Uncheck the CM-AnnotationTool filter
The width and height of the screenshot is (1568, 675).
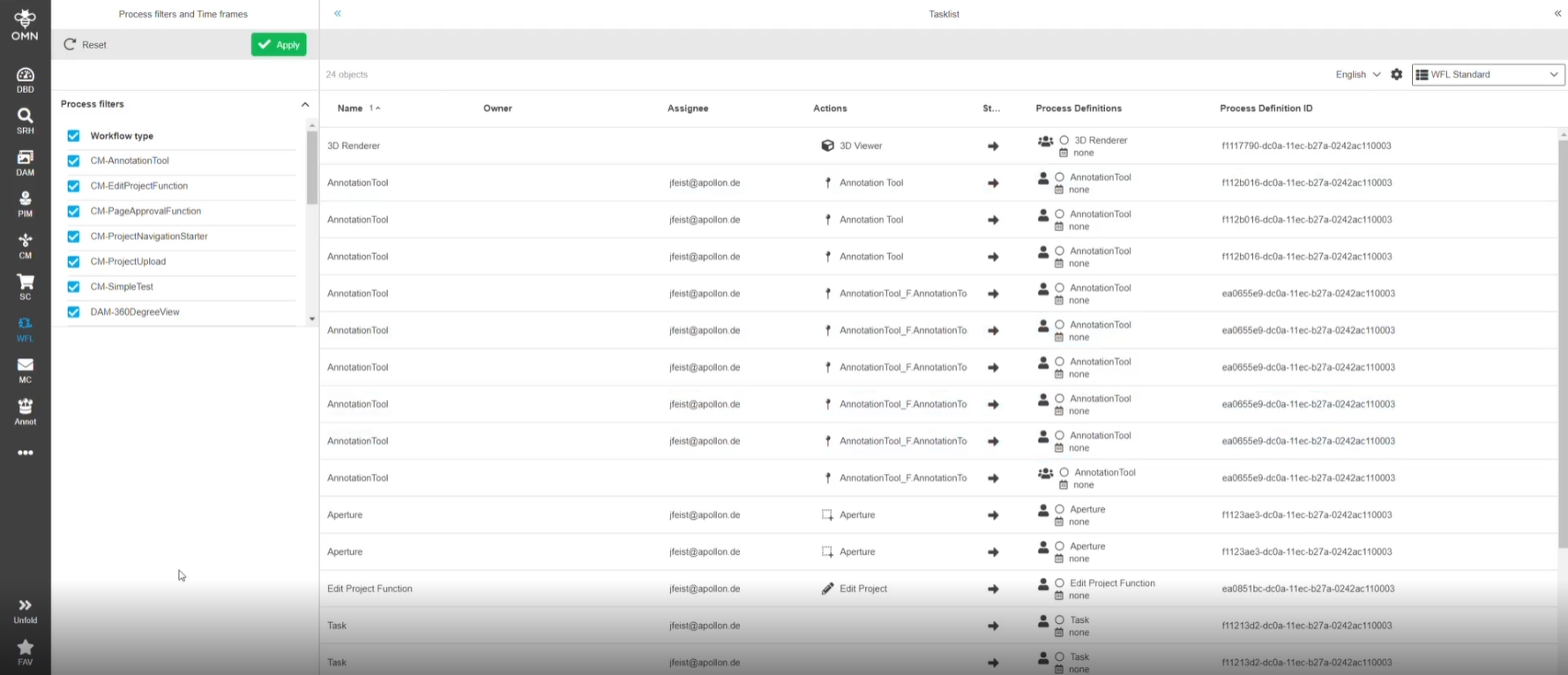click(73, 161)
